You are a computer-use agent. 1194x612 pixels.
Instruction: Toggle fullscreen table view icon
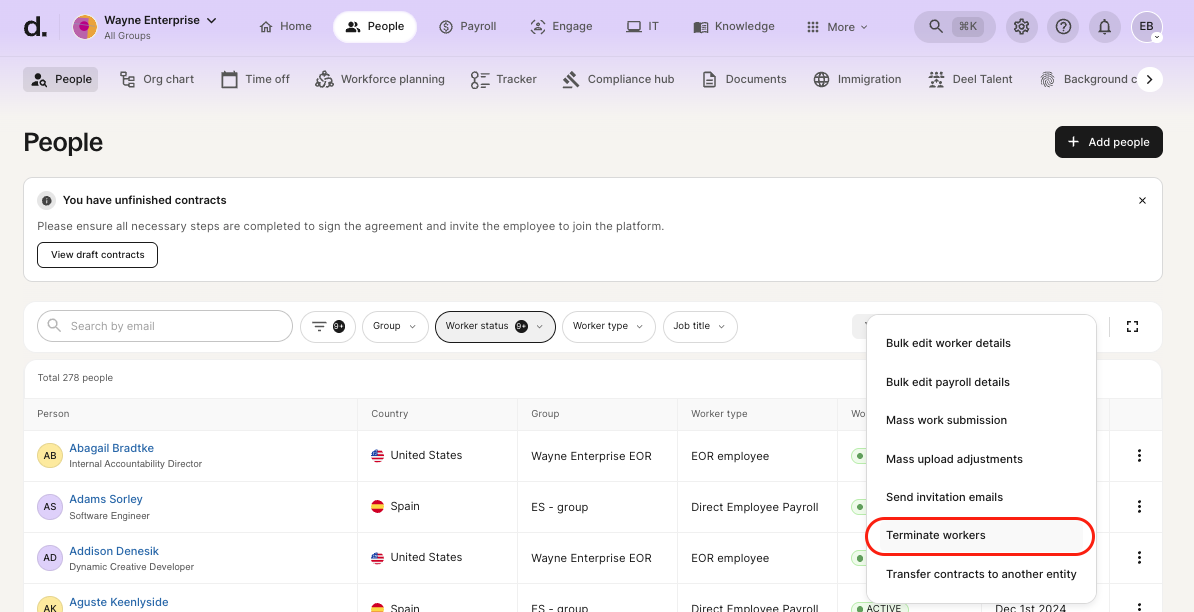coord(1133,326)
